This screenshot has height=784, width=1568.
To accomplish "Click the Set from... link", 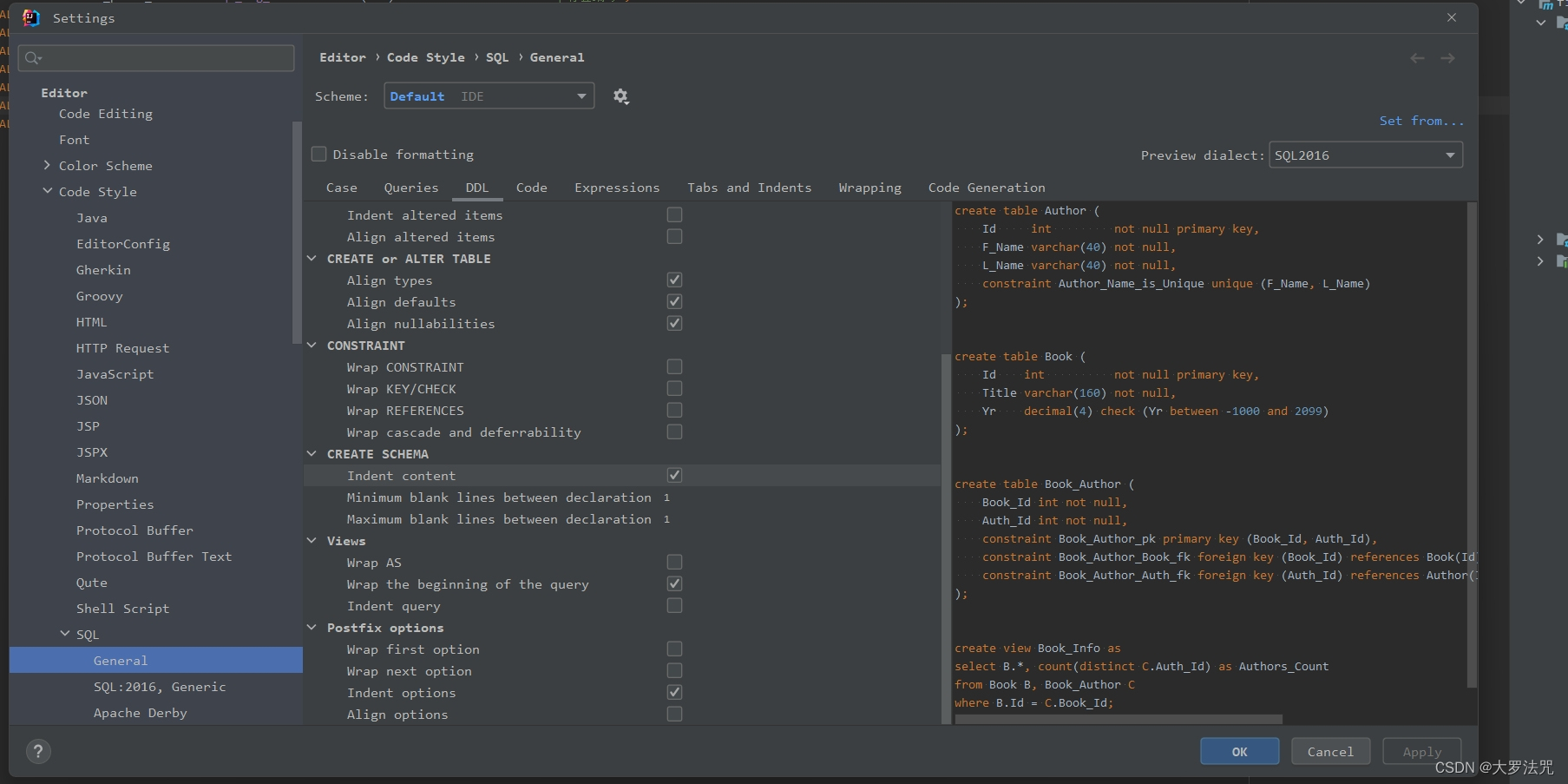I will [x=1421, y=120].
